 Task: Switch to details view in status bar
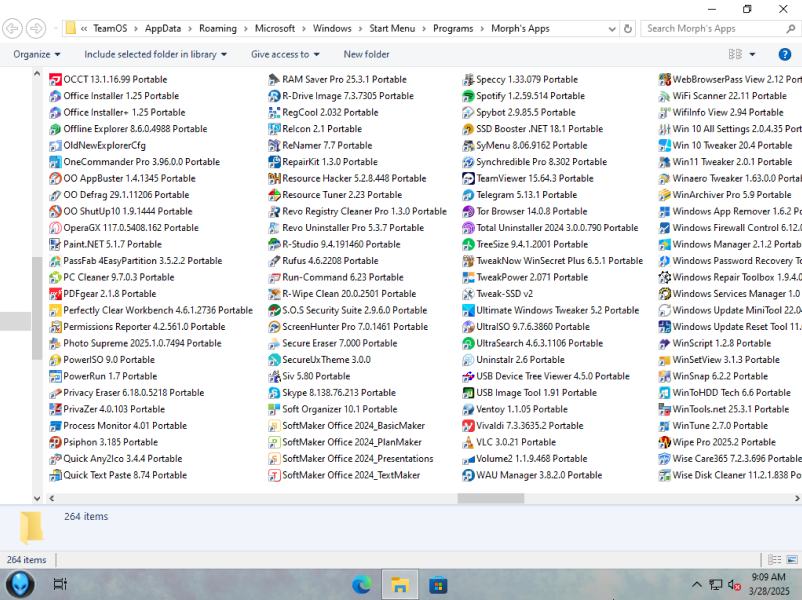coord(774,560)
